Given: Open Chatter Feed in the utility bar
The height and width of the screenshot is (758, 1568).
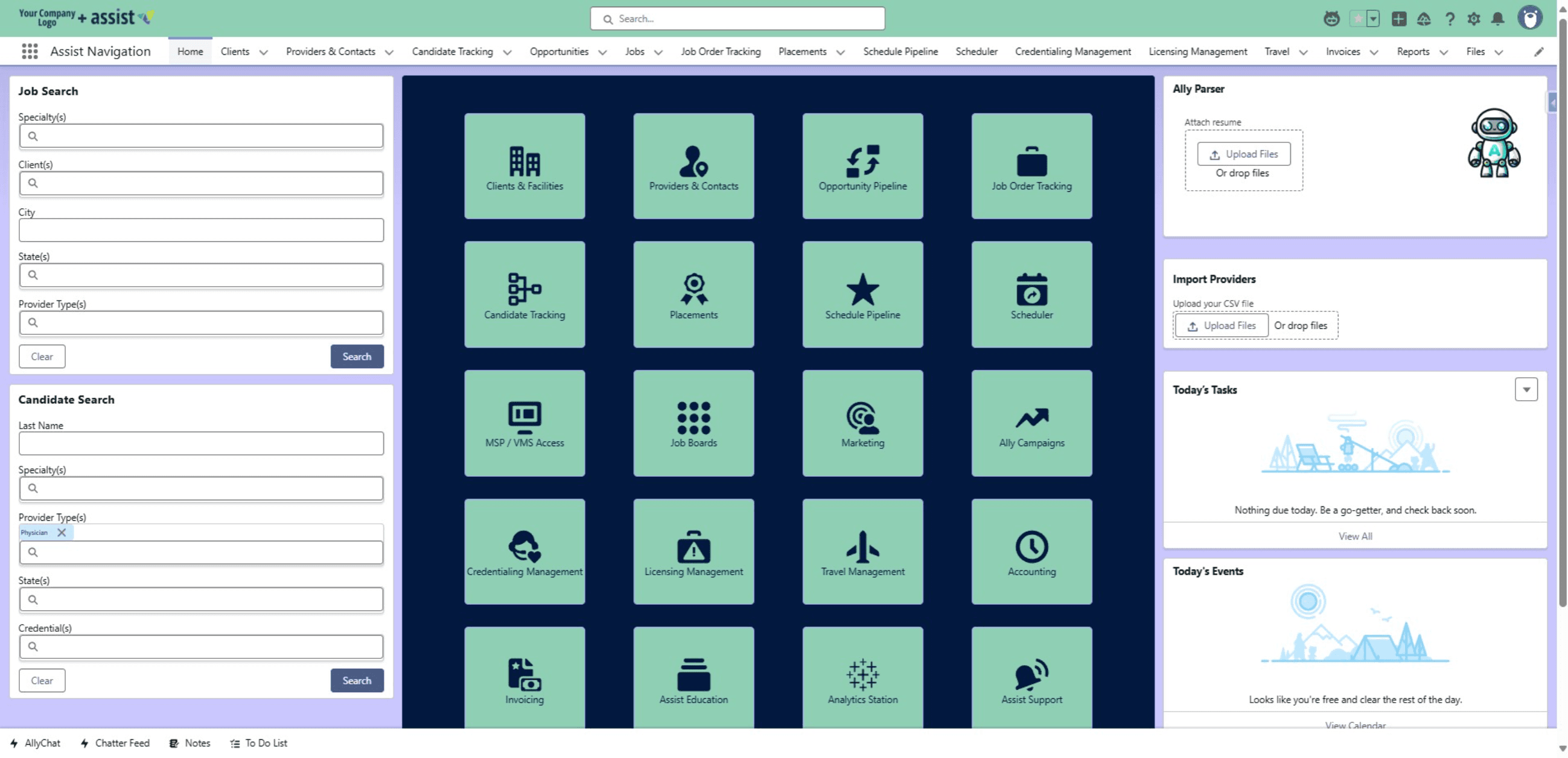Looking at the screenshot, I should [115, 744].
